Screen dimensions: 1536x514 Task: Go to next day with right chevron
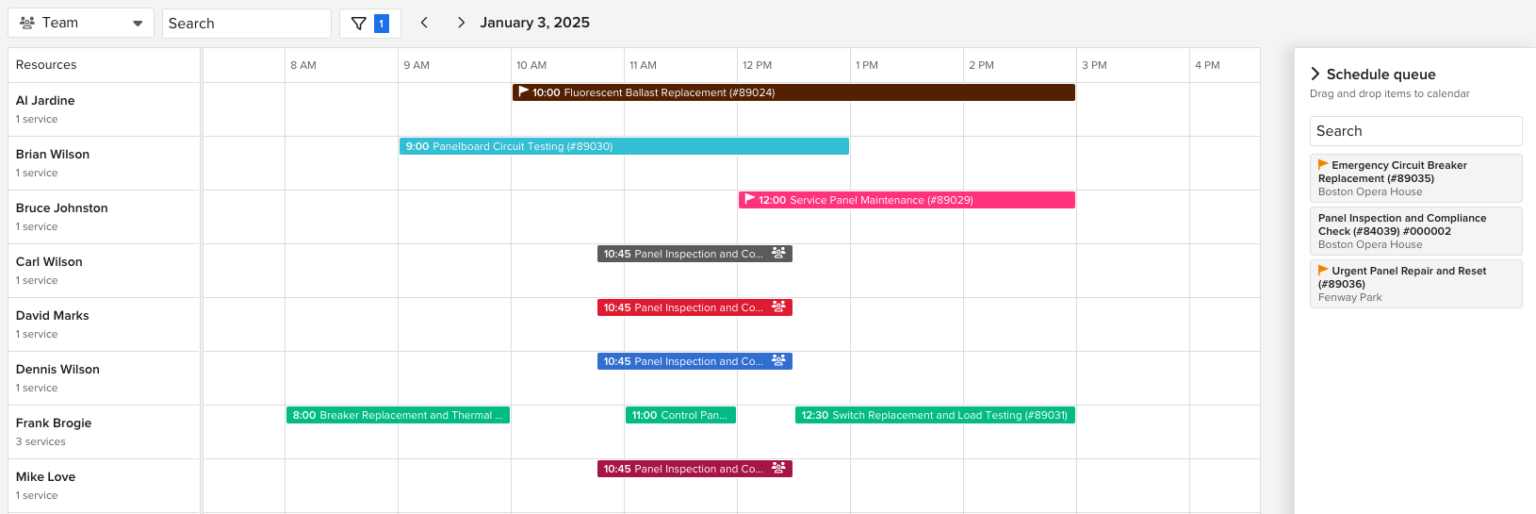(461, 23)
